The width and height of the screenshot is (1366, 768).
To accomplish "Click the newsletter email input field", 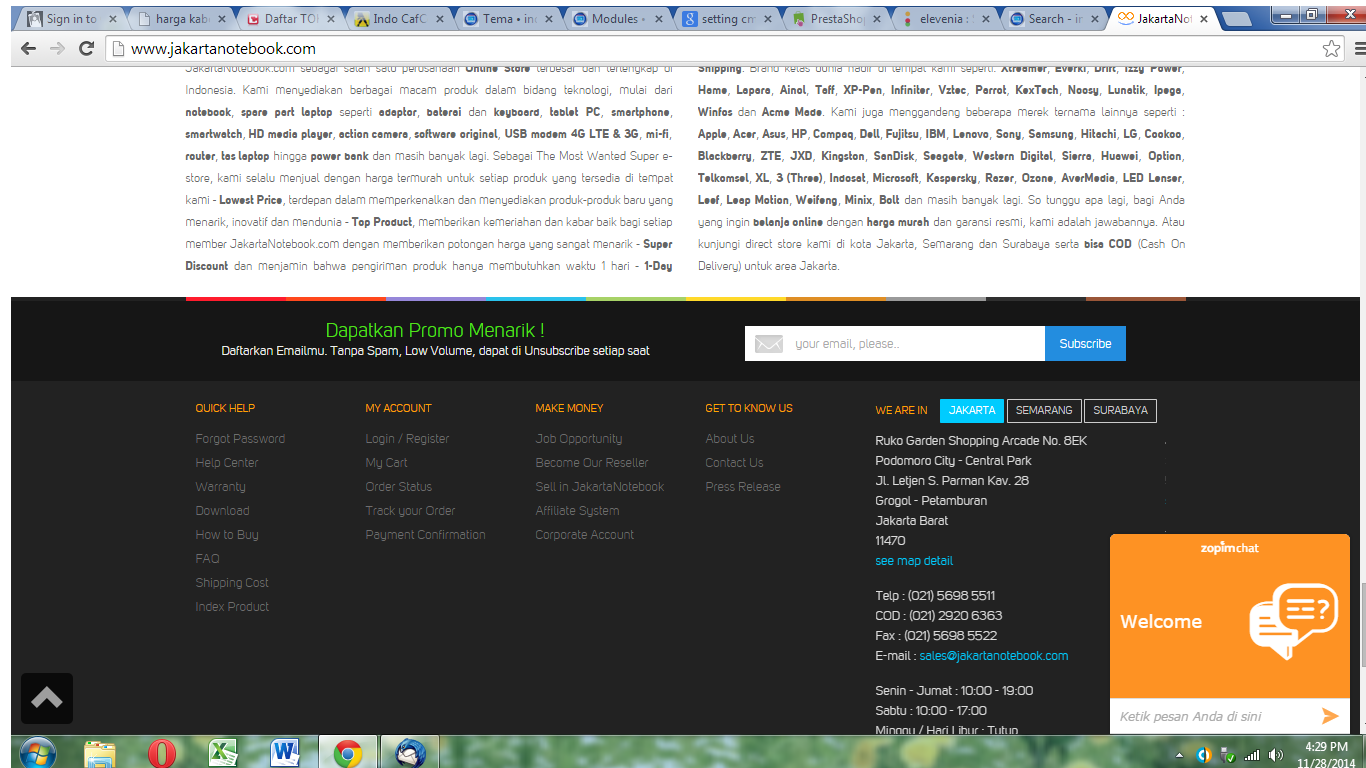I will pos(895,343).
